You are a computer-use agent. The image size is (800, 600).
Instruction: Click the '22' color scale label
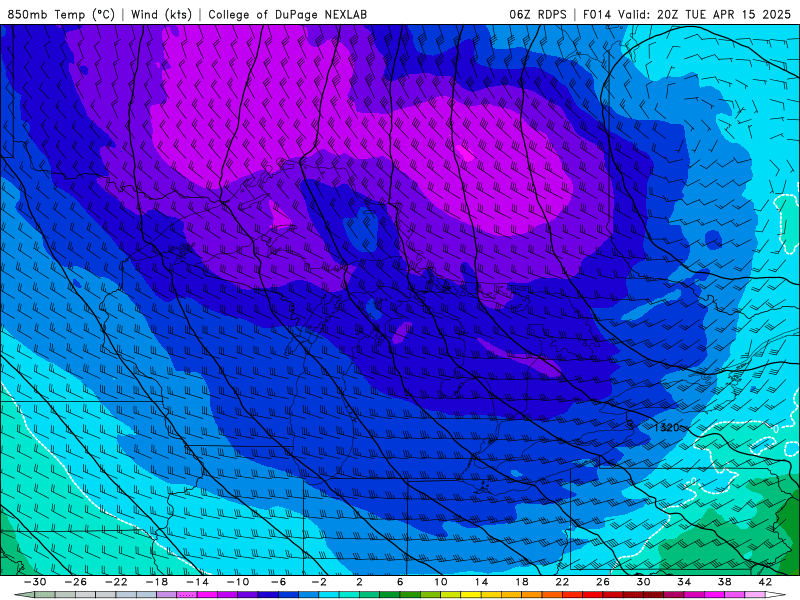coord(562,582)
